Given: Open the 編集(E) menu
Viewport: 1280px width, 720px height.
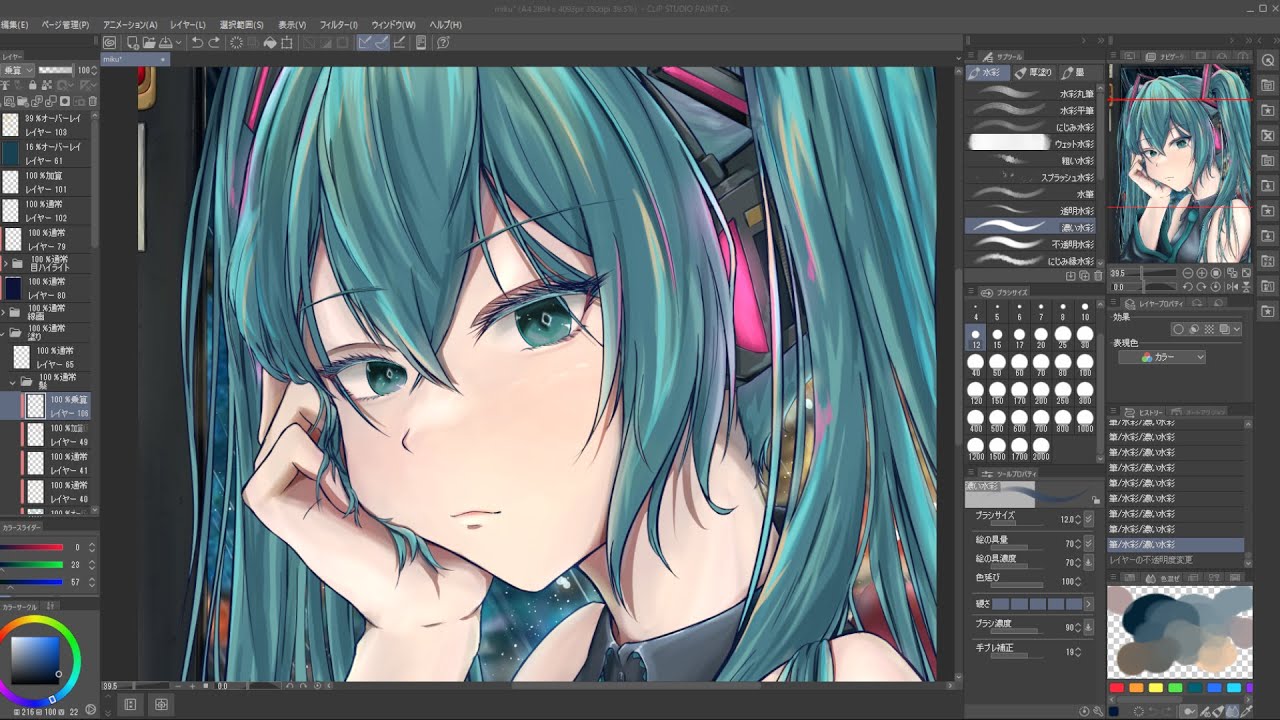Looking at the screenshot, I should pos(14,24).
